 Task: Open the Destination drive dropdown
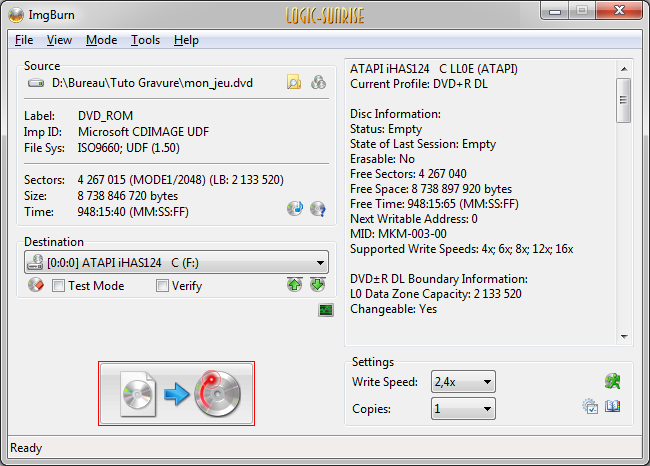(x=177, y=262)
